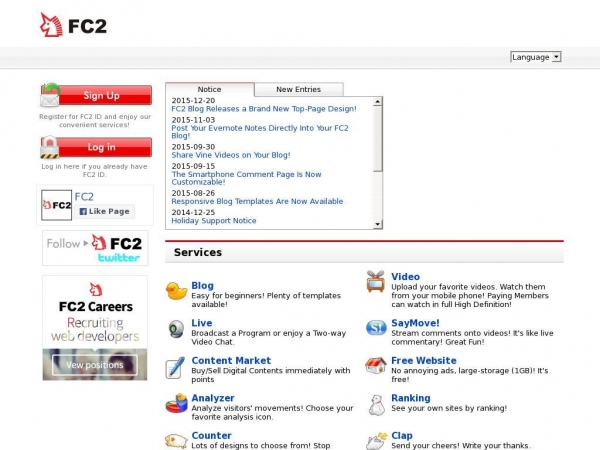Click 'Register for FC2 ID' description text
Viewport: 600px width, 450px height.
click(95, 121)
